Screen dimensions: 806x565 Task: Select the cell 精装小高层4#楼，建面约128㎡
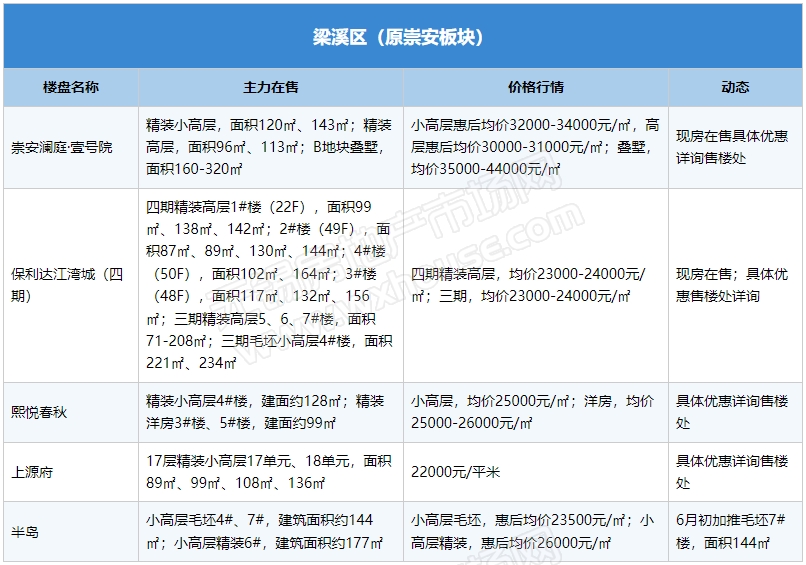pyautogui.click(x=271, y=412)
